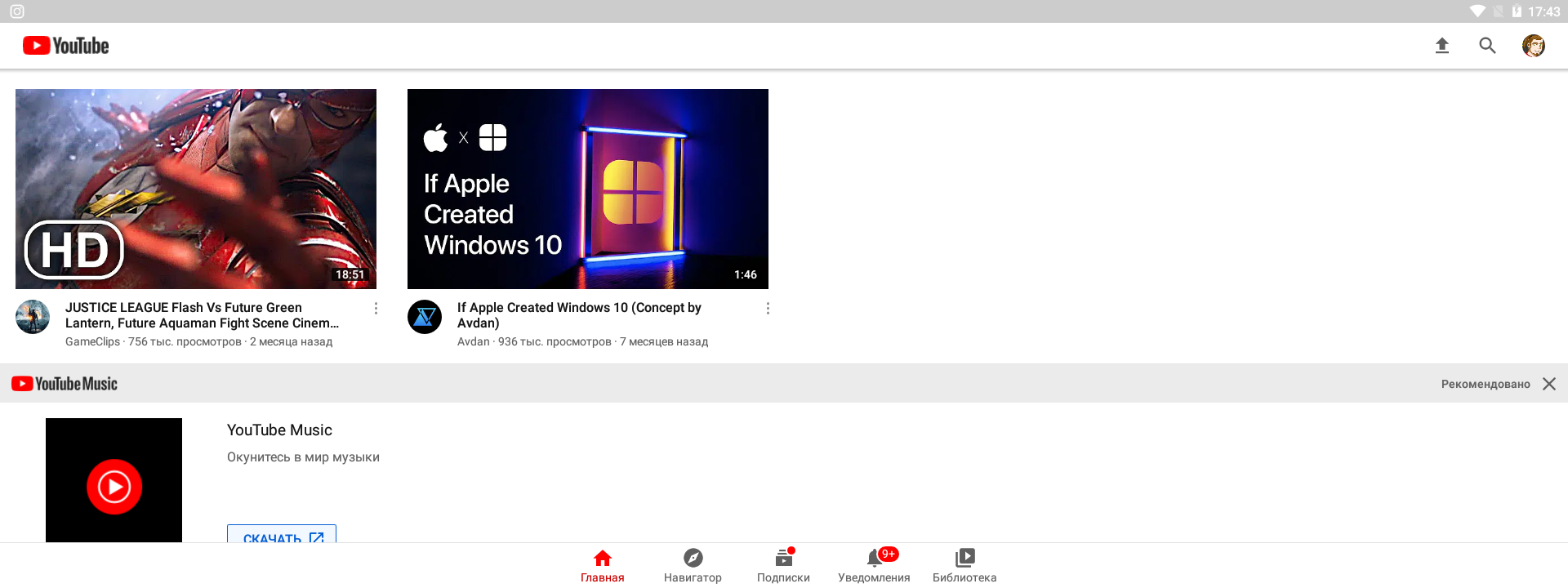This screenshot has height=588, width=1568.
Task: Open options menu for Apple Windows 10 video
Action: pyautogui.click(x=768, y=309)
